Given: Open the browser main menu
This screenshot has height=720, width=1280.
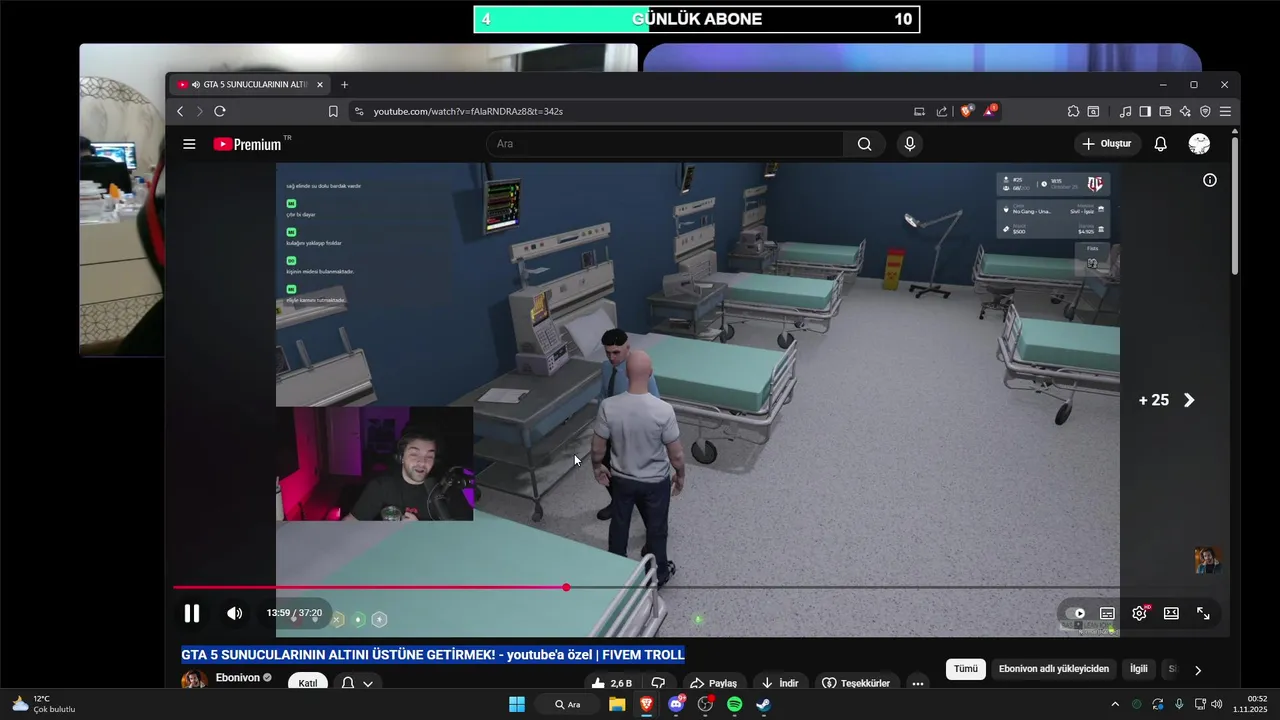Looking at the screenshot, I should pos(1225,111).
